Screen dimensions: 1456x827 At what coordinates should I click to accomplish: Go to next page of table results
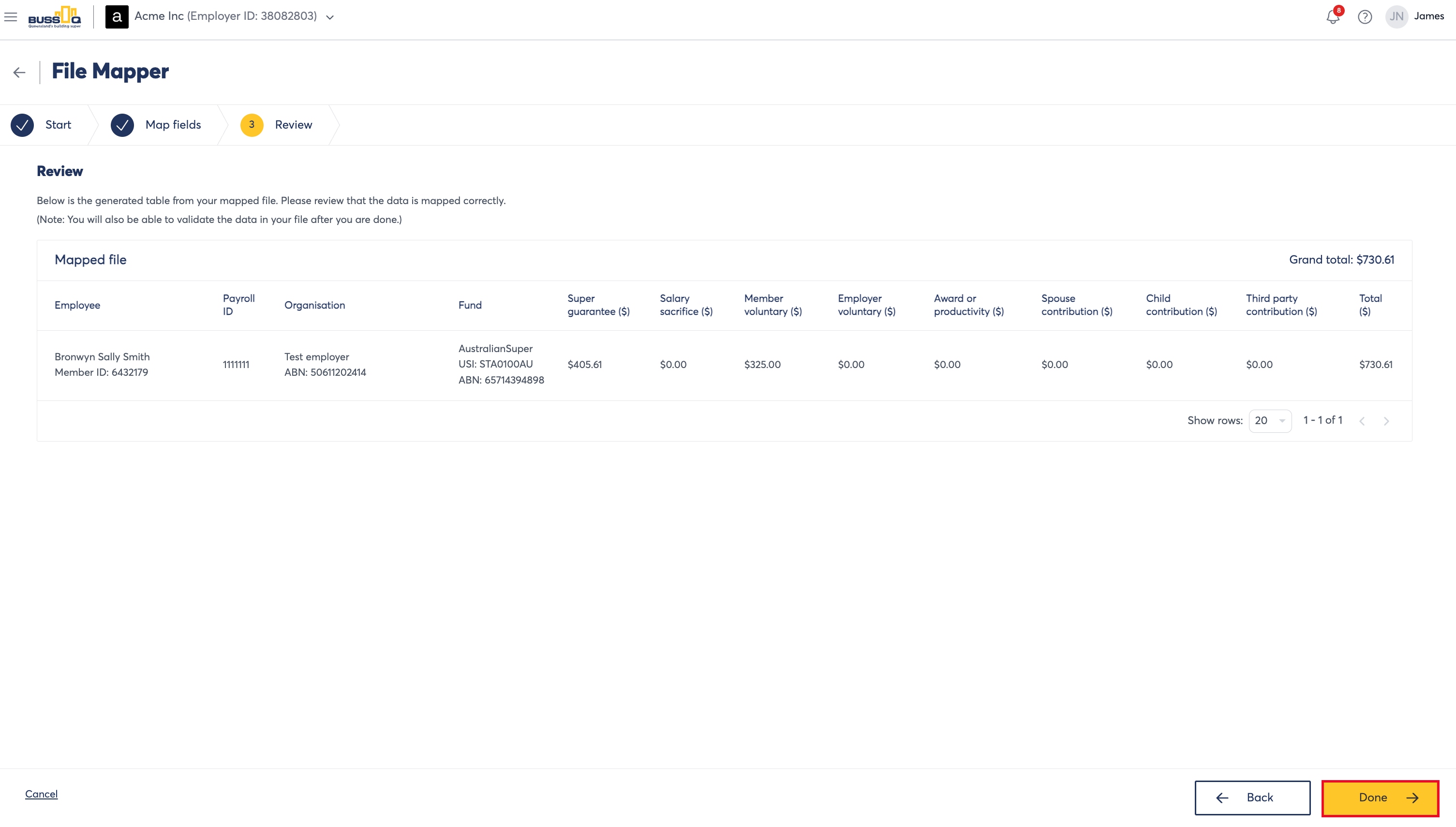coord(1386,421)
